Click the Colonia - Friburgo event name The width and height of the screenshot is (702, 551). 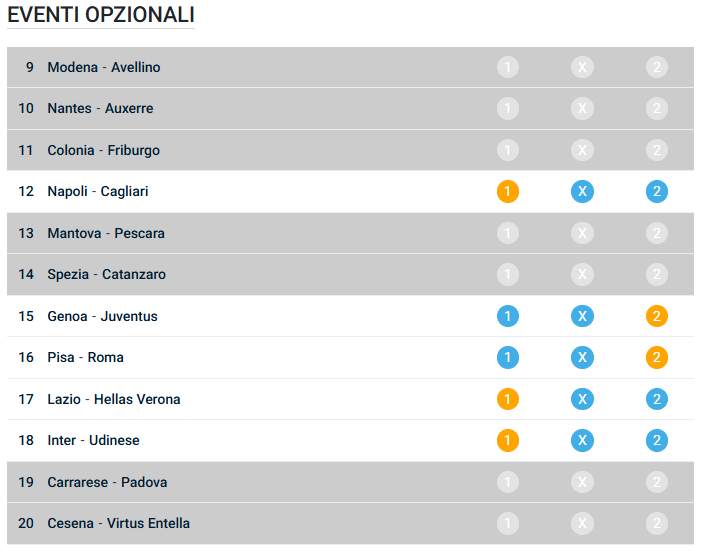tap(103, 150)
